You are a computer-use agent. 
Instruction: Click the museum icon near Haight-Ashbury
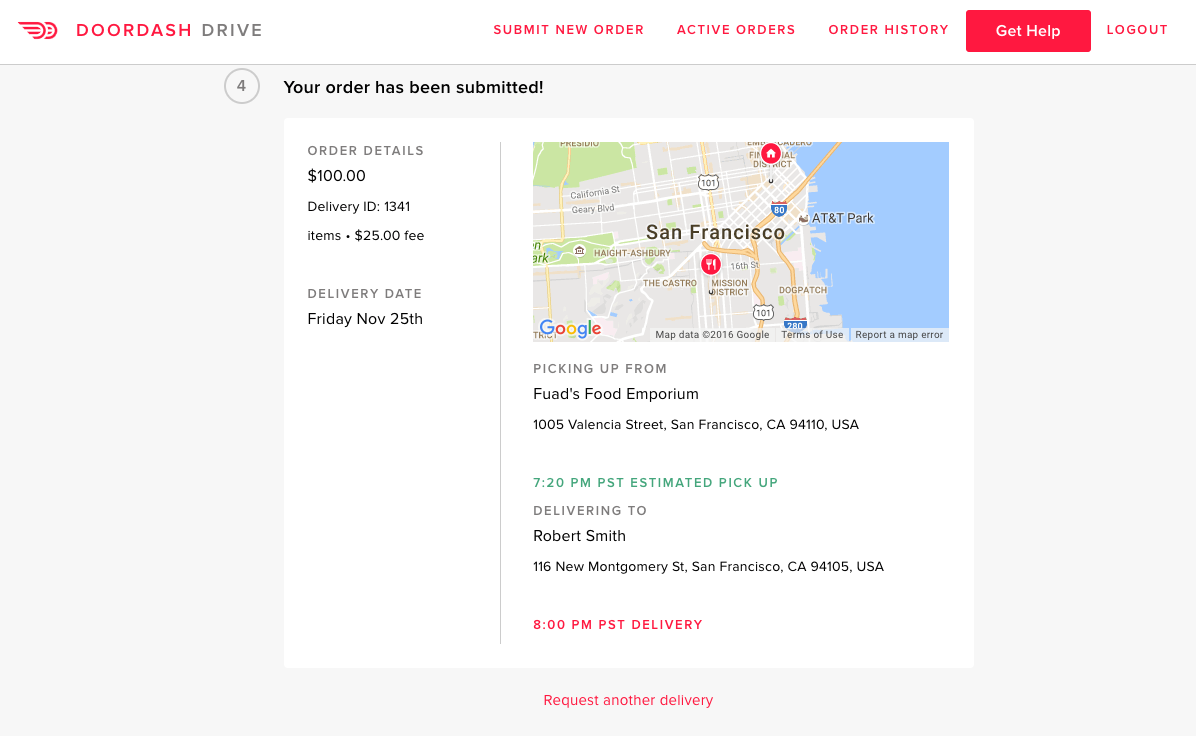(x=580, y=250)
